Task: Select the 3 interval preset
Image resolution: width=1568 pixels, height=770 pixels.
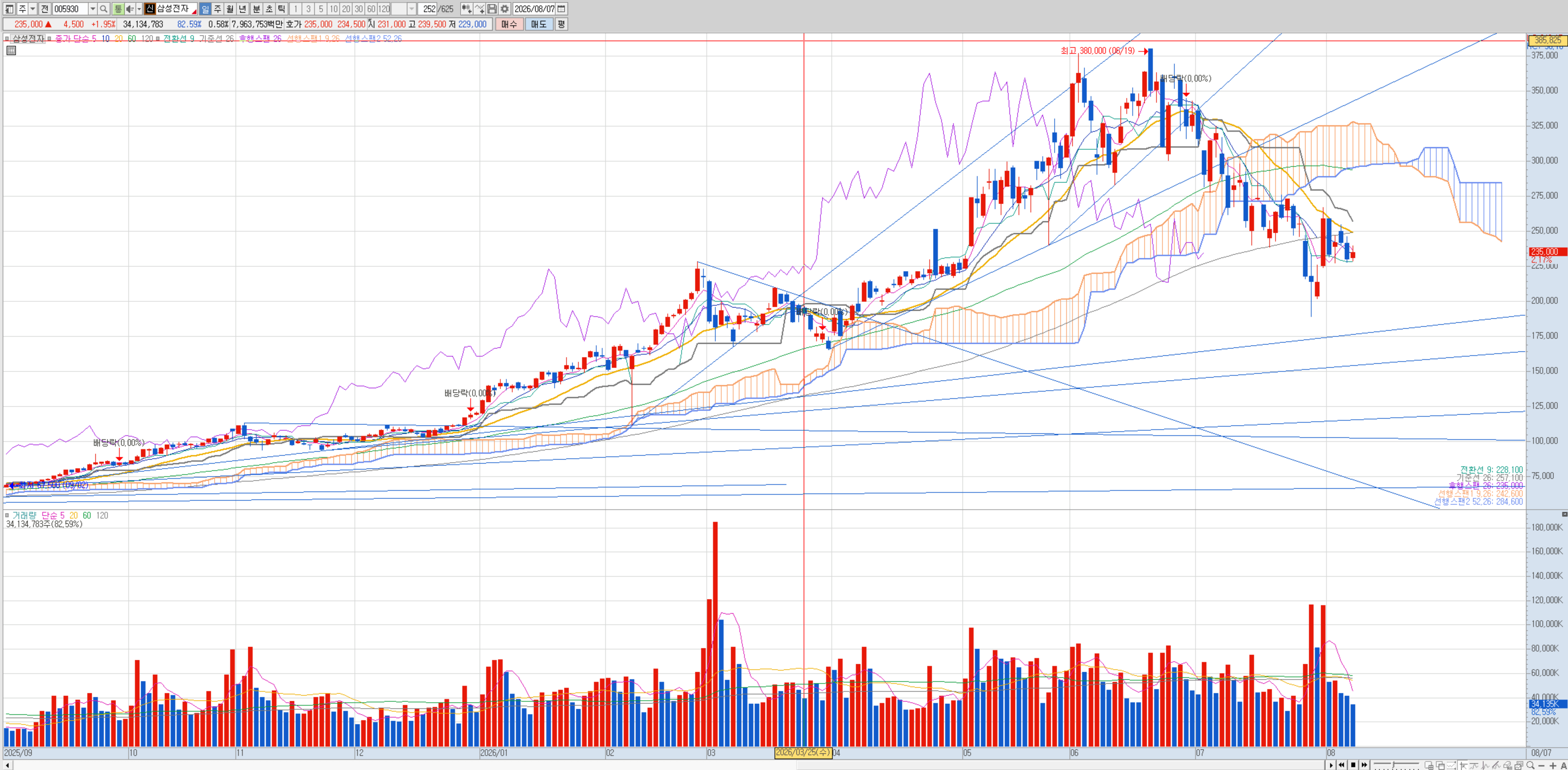Action: click(308, 8)
